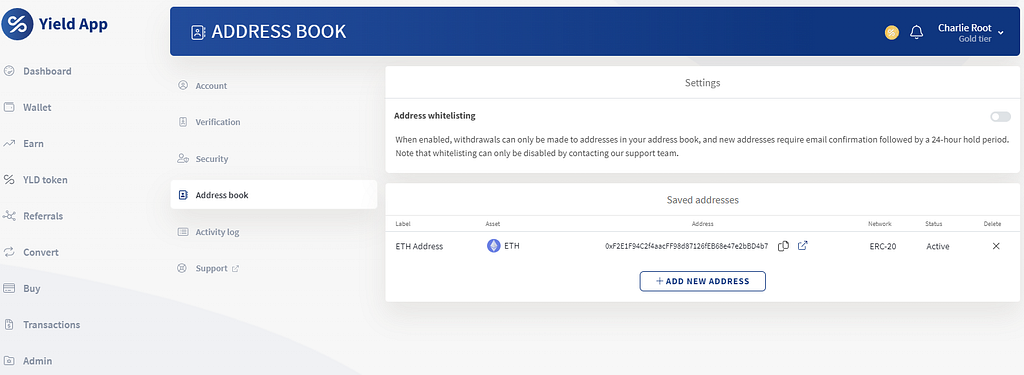The width and height of the screenshot is (1024, 375).
Task: Click the Address Book header icon
Action: 198,32
